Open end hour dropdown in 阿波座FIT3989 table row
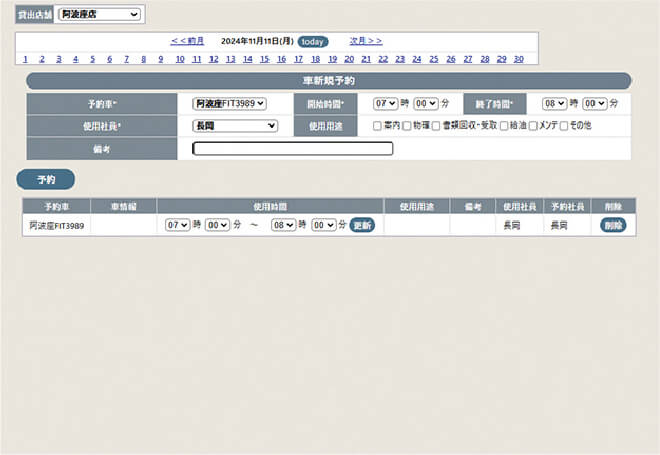Screen dimensions: 660x455 point(284,225)
